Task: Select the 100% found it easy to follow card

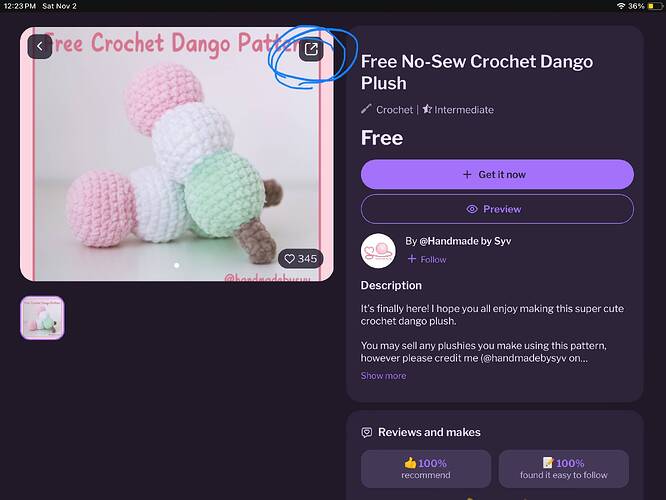Action: 564,469
